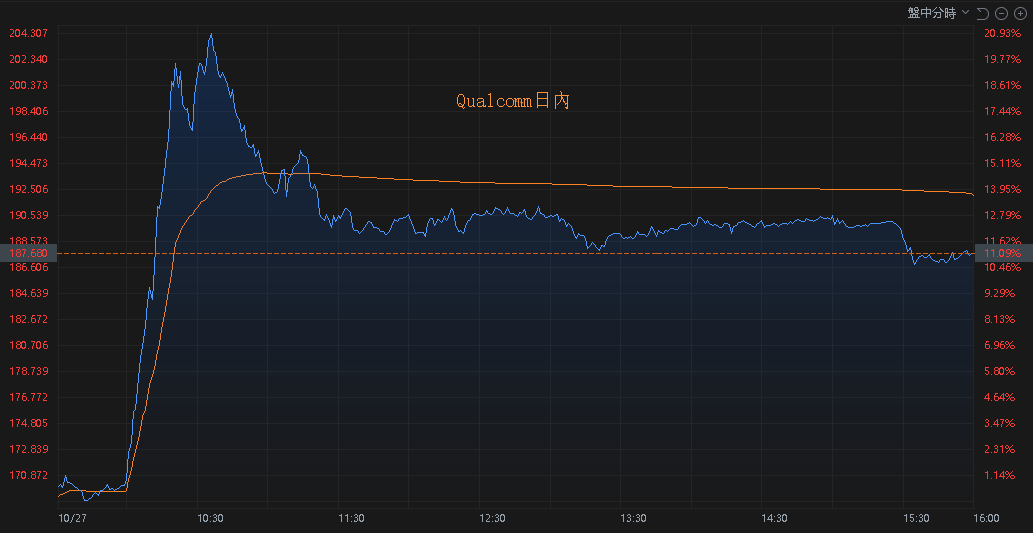Click the 198.406 price axis label
1033x533 pixels.
point(28,111)
